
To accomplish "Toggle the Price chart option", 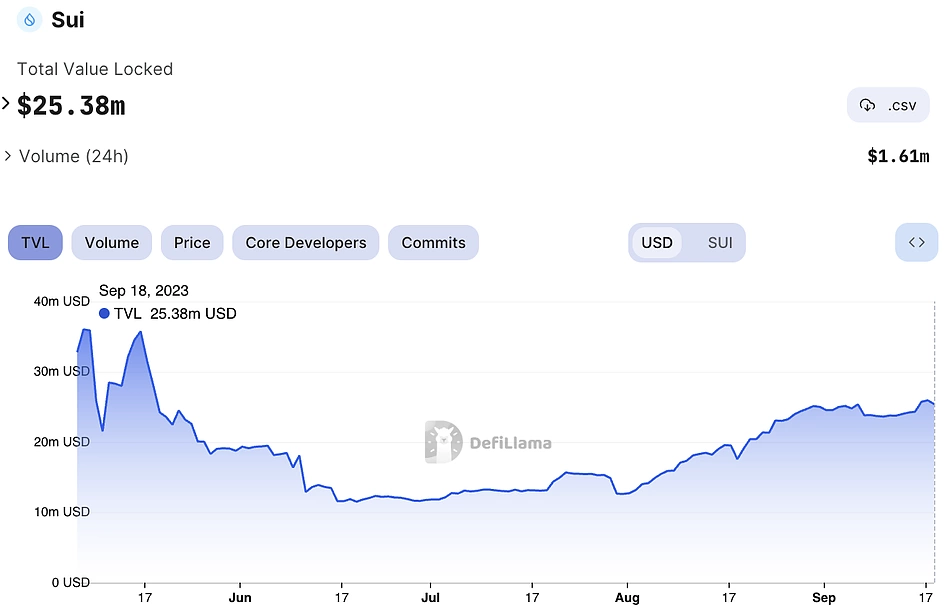I will click(x=192, y=242).
